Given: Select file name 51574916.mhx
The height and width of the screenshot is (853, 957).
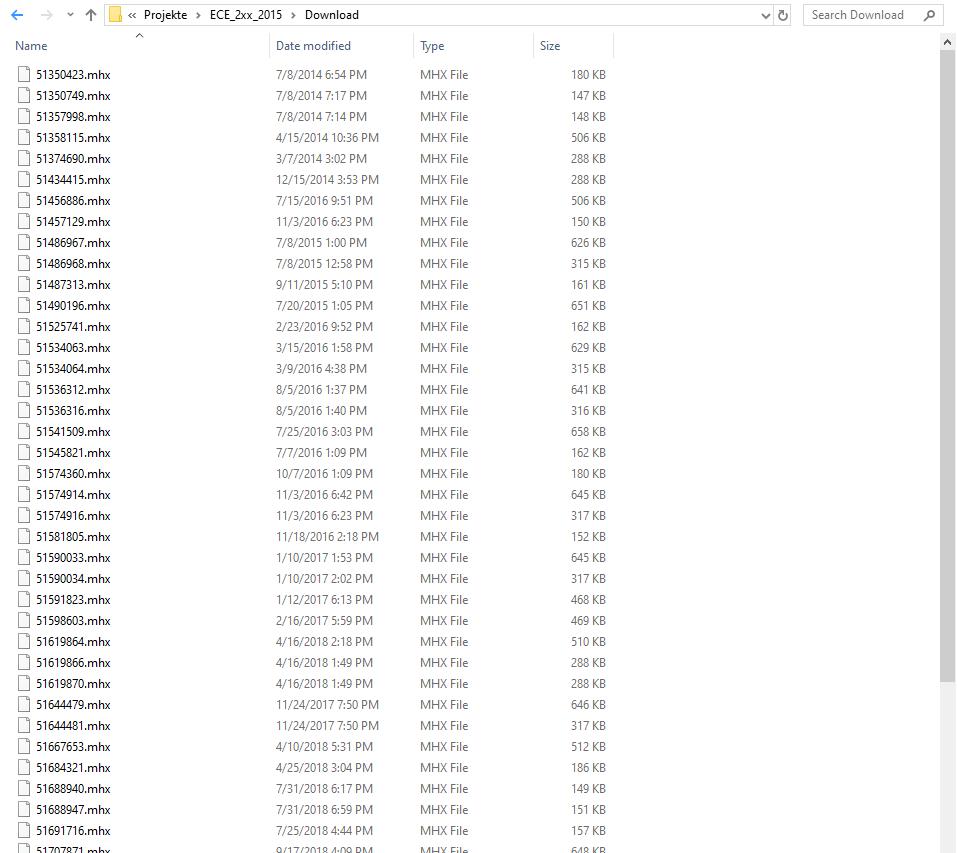Looking at the screenshot, I should point(73,516).
